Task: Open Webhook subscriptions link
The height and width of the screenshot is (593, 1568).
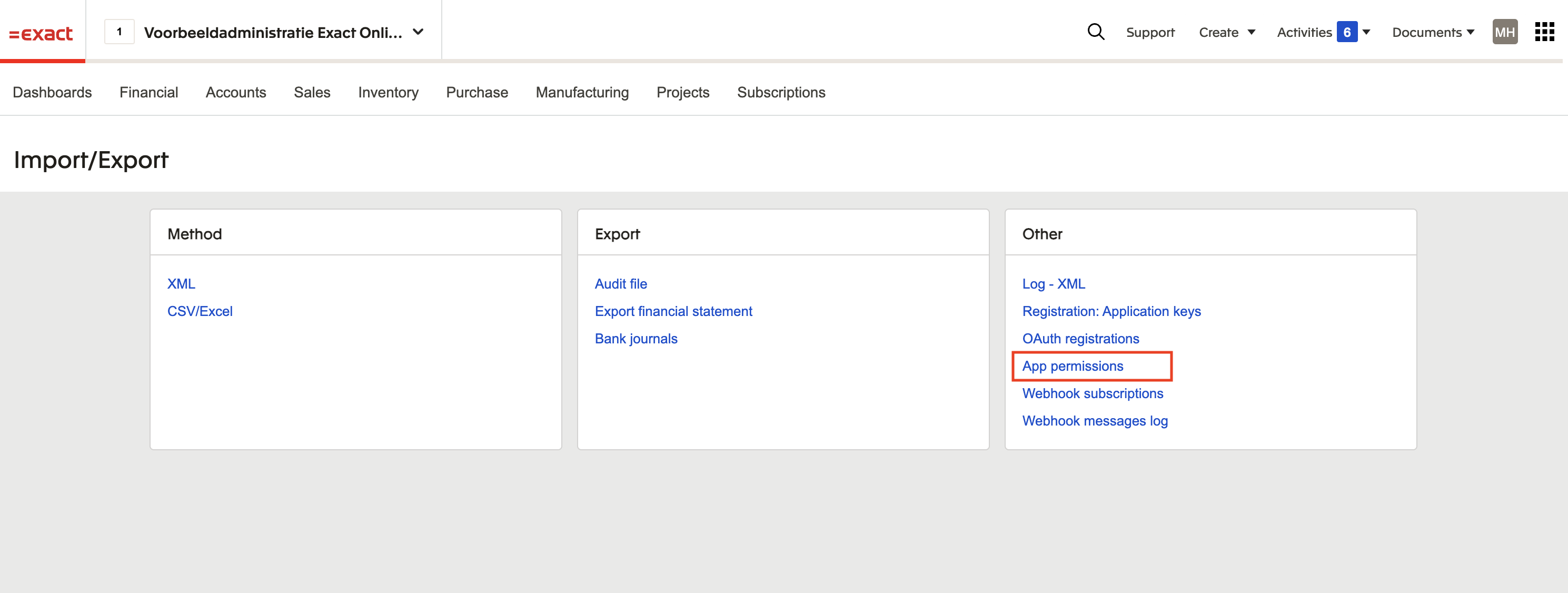Action: coord(1092,393)
